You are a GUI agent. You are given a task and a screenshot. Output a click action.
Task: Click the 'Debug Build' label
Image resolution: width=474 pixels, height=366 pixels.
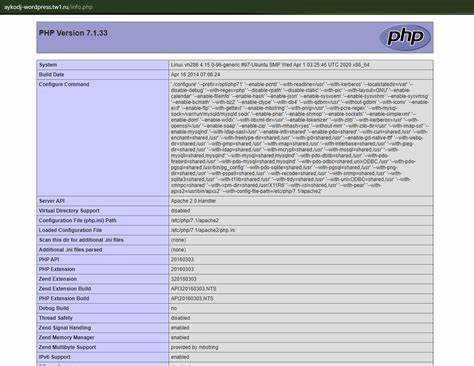[x=54, y=308]
